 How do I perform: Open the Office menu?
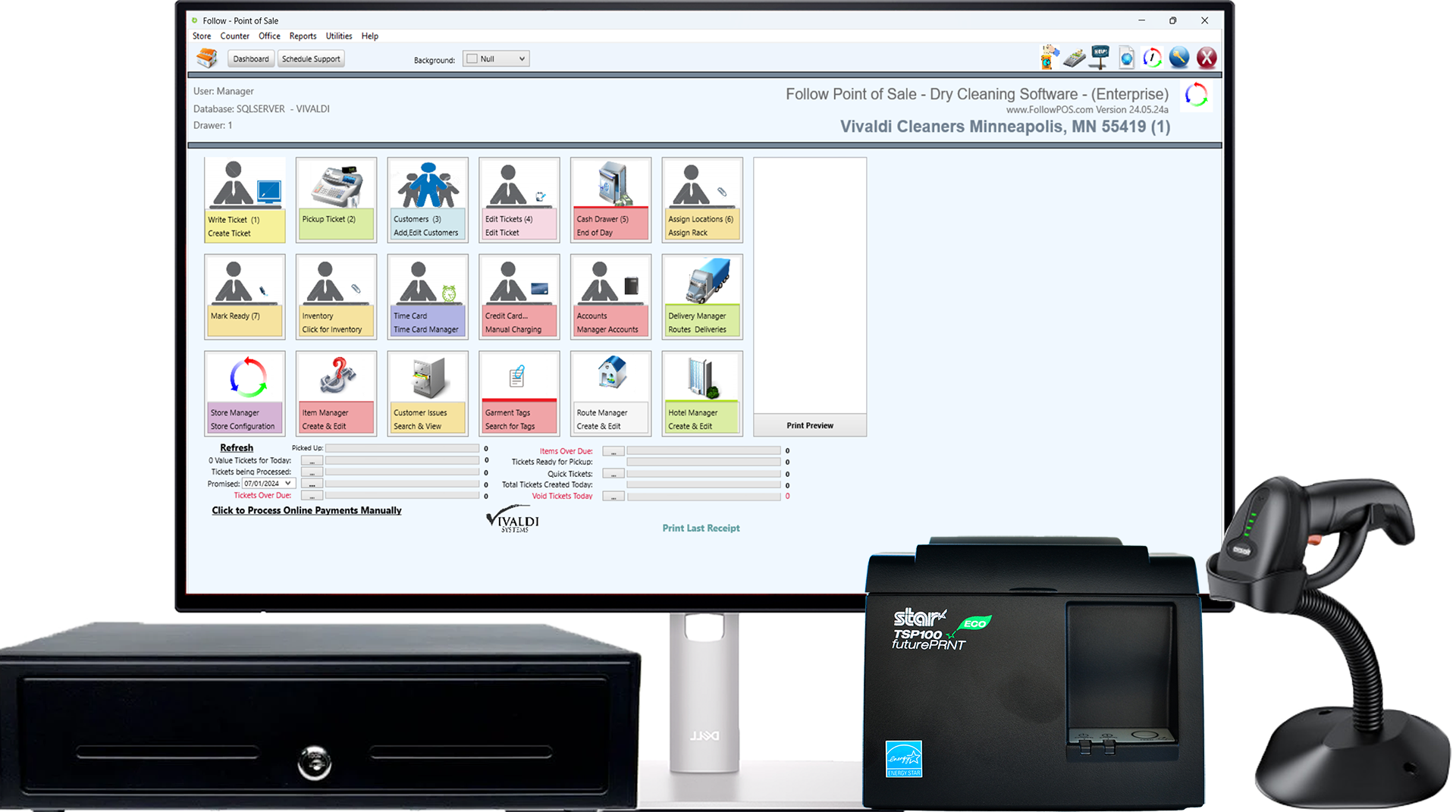269,36
